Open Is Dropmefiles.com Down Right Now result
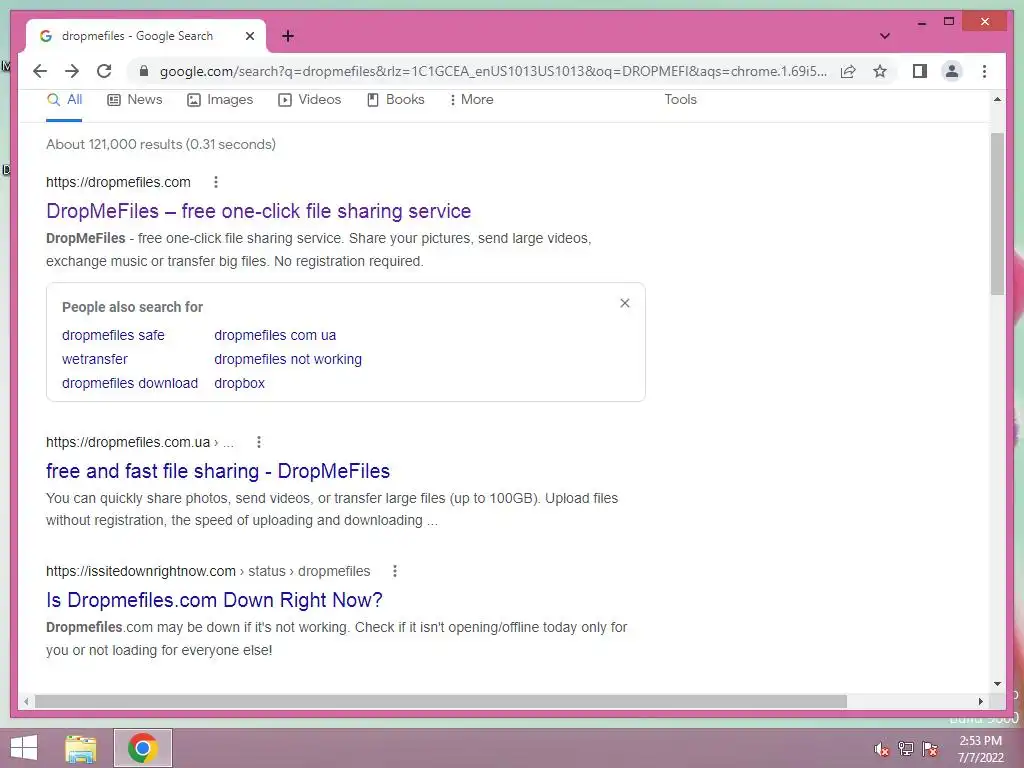1024x768 pixels. point(214,600)
